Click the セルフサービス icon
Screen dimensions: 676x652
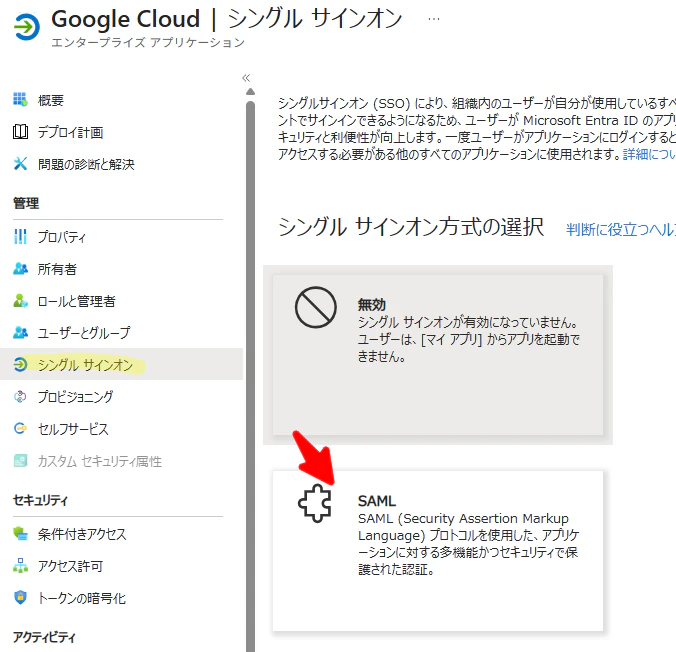pyautogui.click(x=20, y=428)
